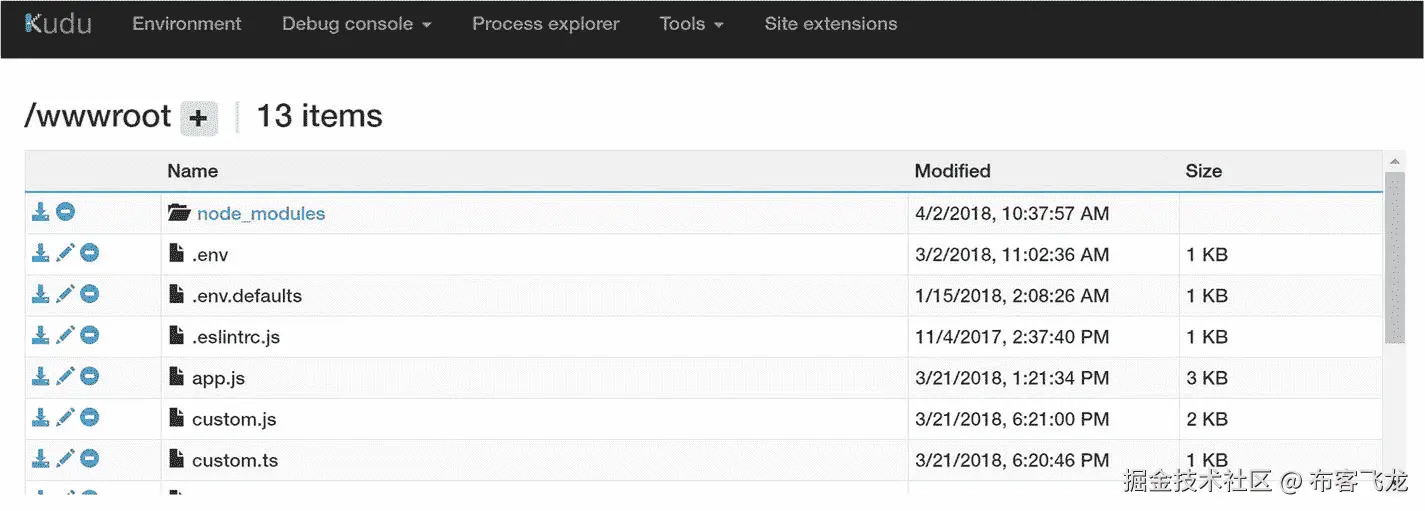Delete the app.js file

pos(90,376)
